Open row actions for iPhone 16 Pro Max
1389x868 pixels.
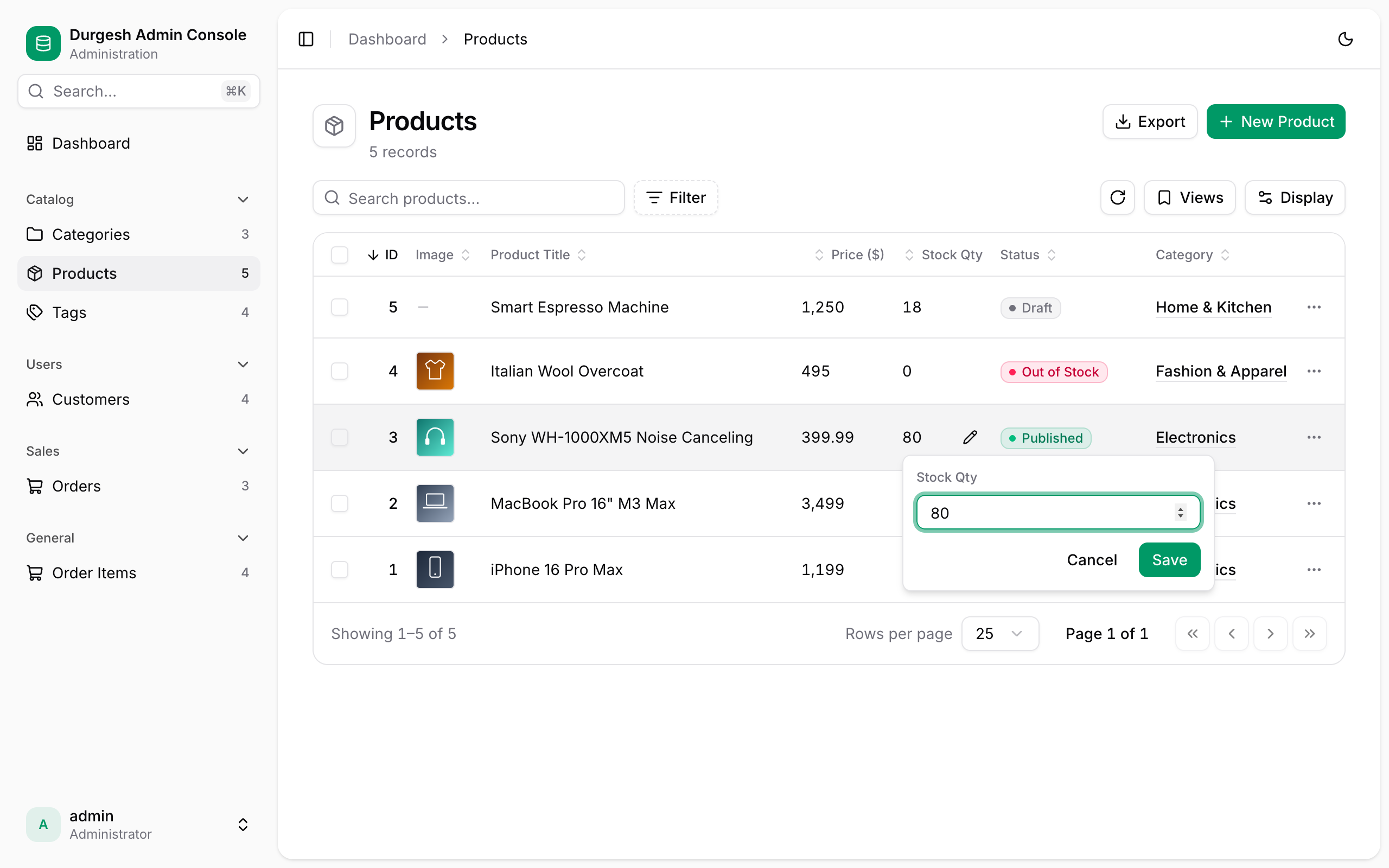(1314, 570)
